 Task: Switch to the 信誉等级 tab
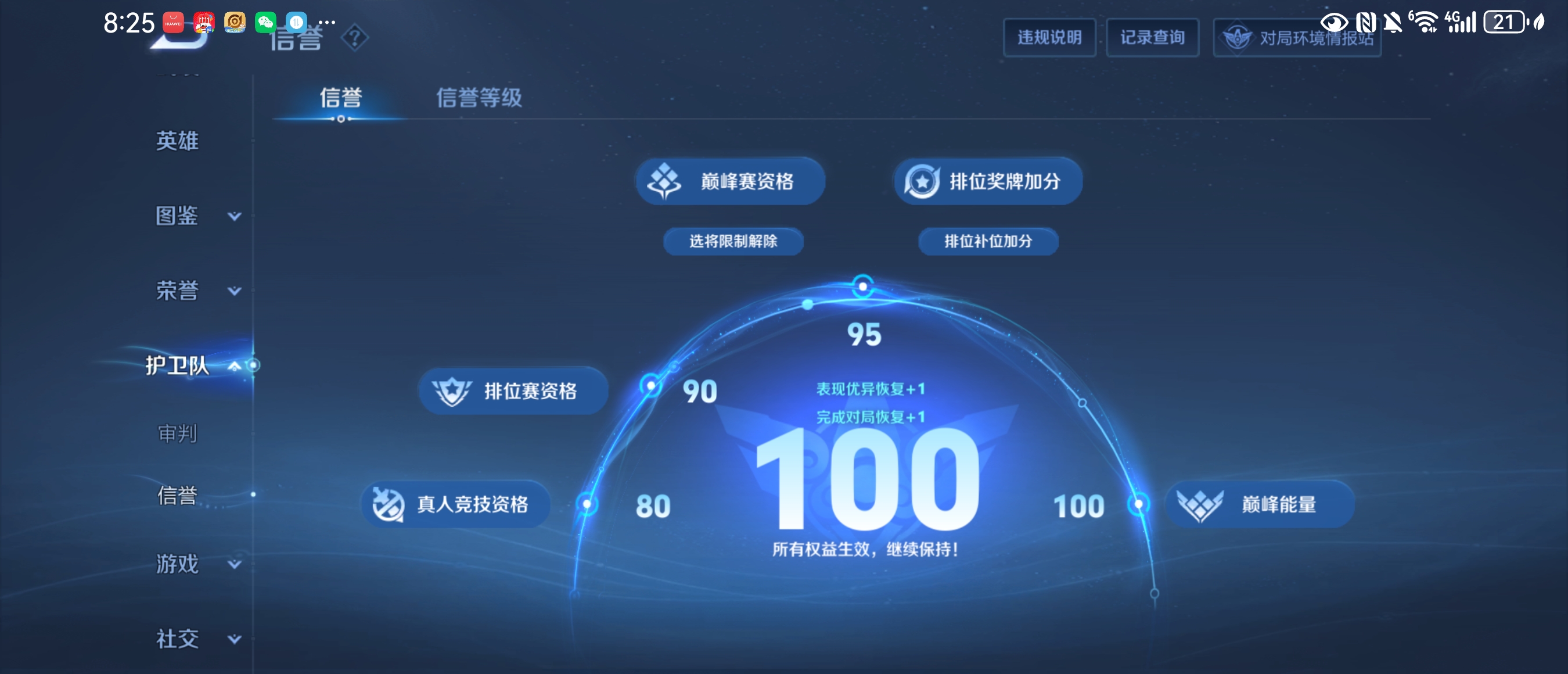coord(479,98)
